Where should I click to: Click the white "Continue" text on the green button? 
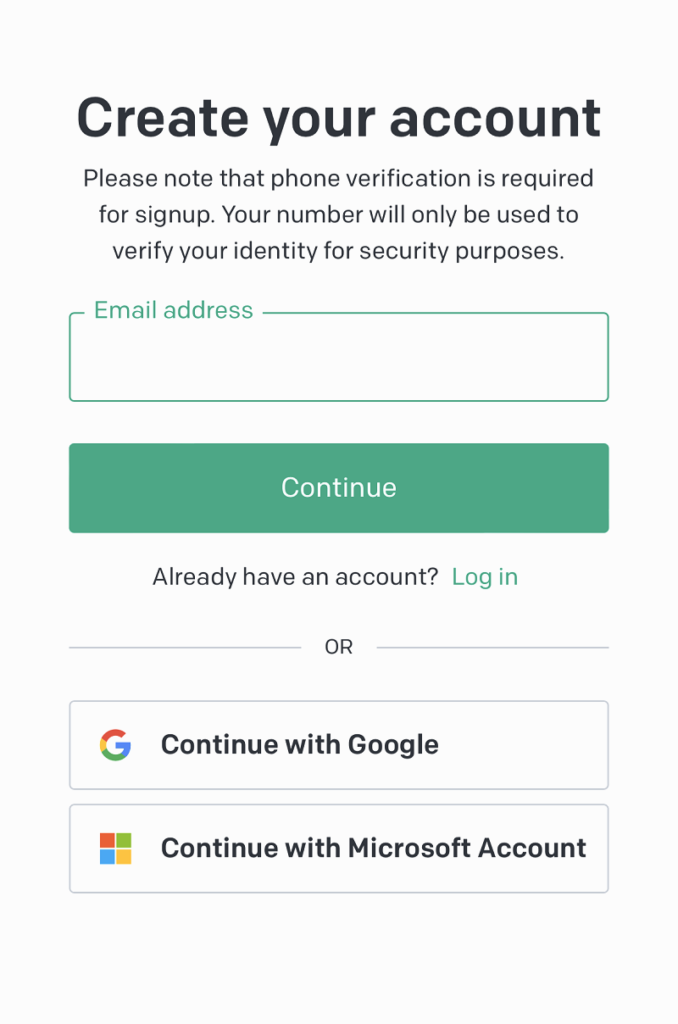(x=338, y=488)
